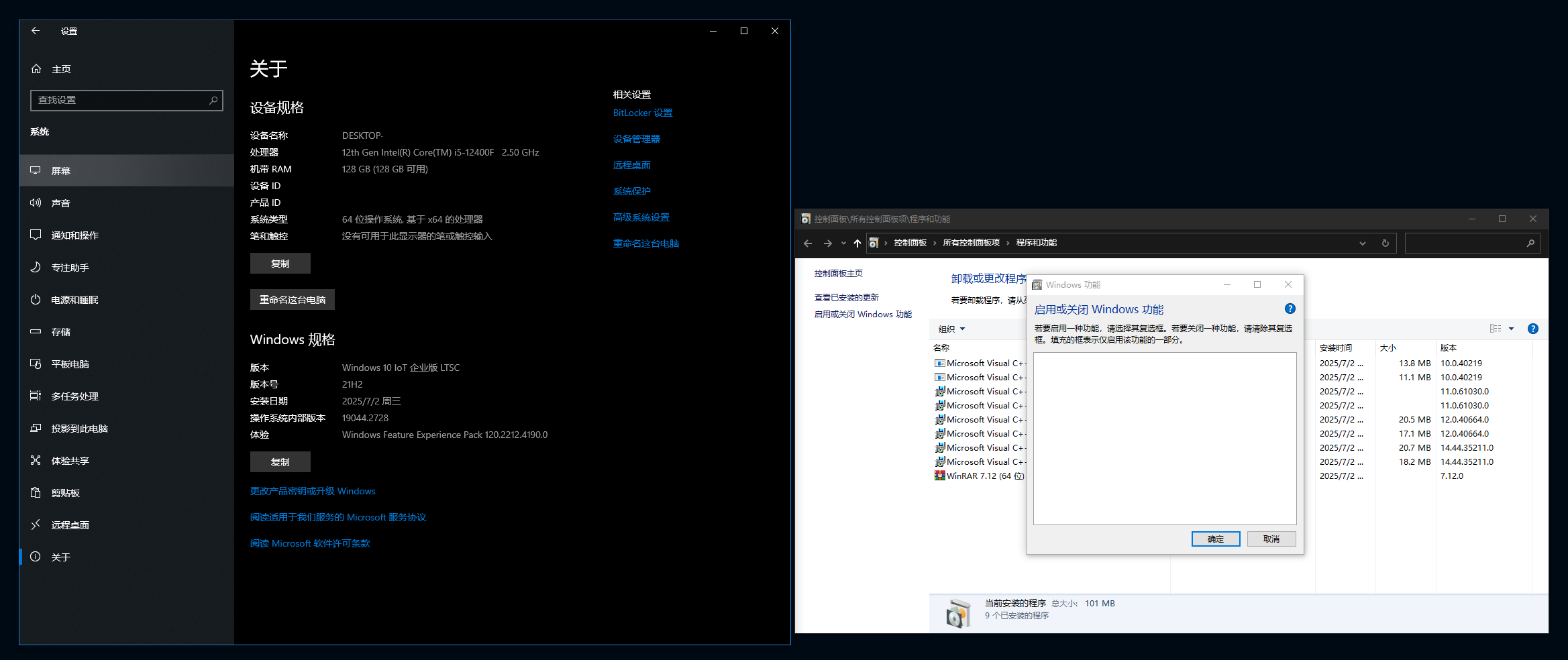
Task: Open 系统保护 related link
Action: pos(632,191)
